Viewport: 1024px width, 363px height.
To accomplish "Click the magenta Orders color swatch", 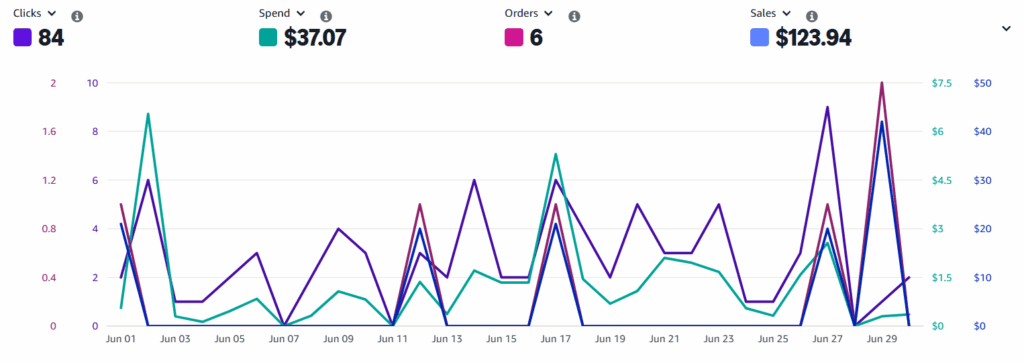I will pos(514,37).
